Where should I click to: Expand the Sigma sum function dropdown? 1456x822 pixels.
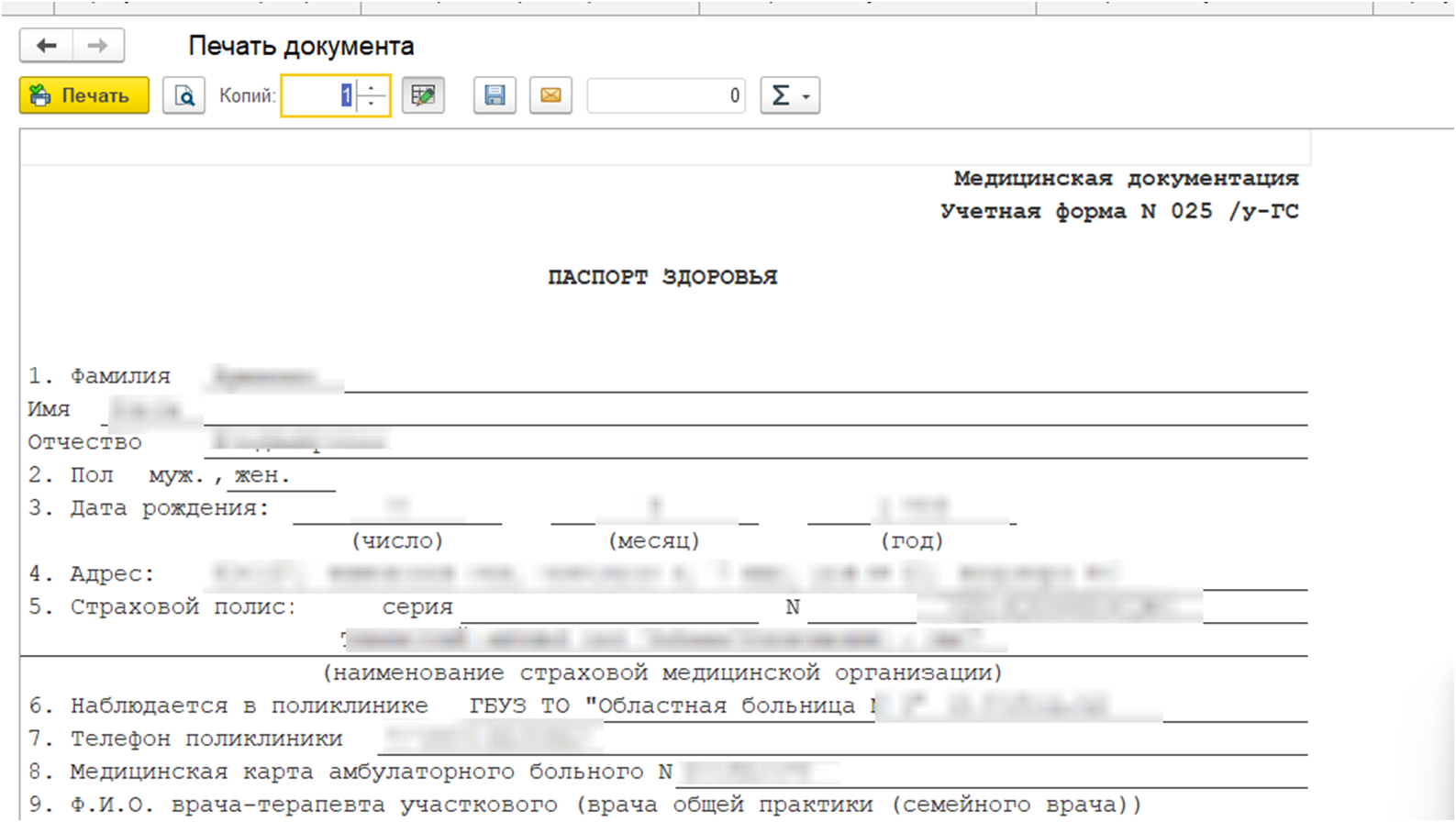coord(790,95)
